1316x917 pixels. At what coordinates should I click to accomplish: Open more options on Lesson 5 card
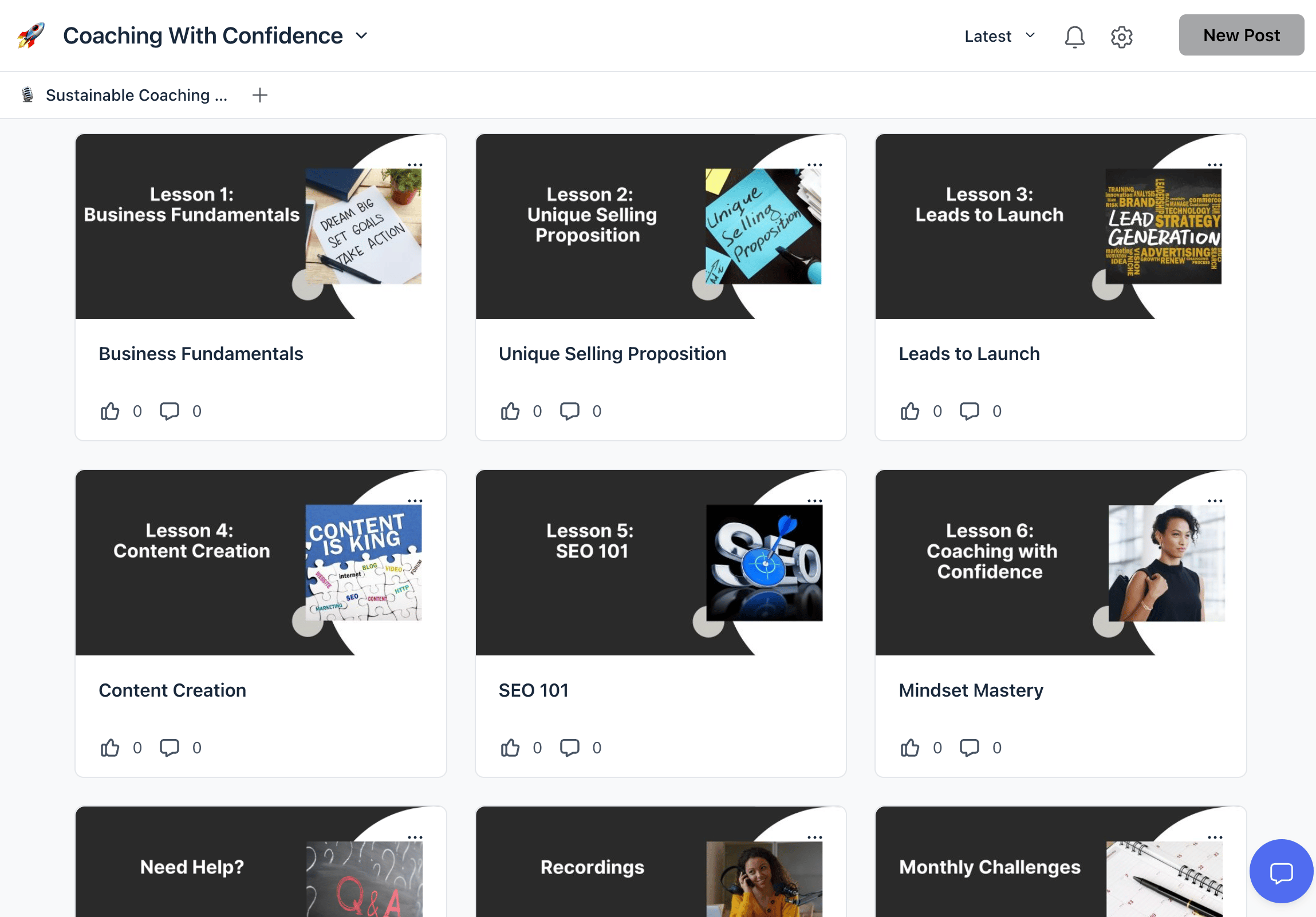[x=814, y=501]
